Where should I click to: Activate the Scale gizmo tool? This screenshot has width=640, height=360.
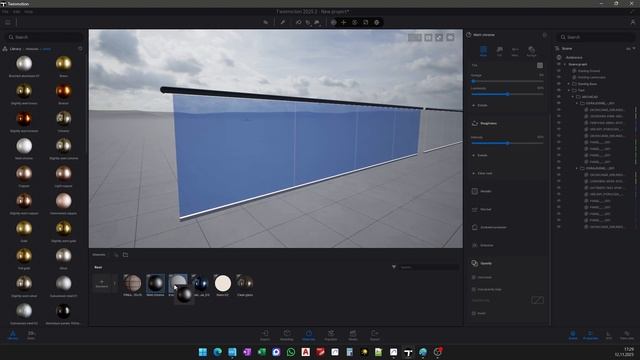(366, 22)
